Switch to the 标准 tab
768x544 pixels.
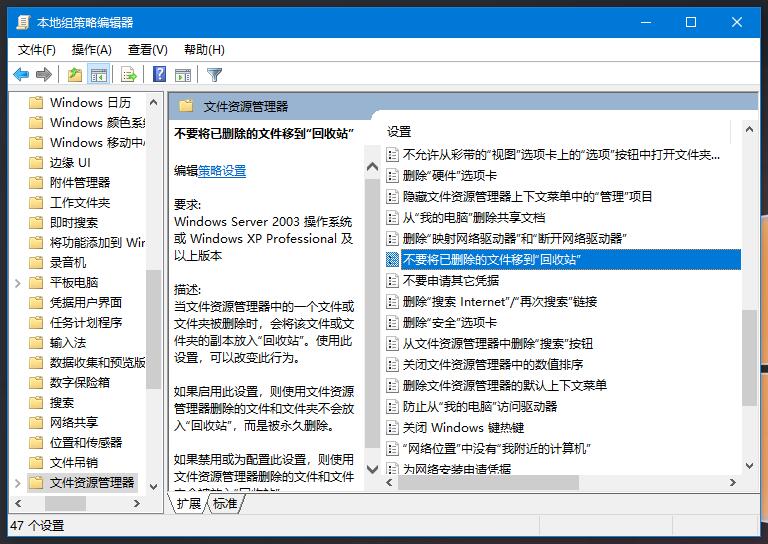[225, 504]
